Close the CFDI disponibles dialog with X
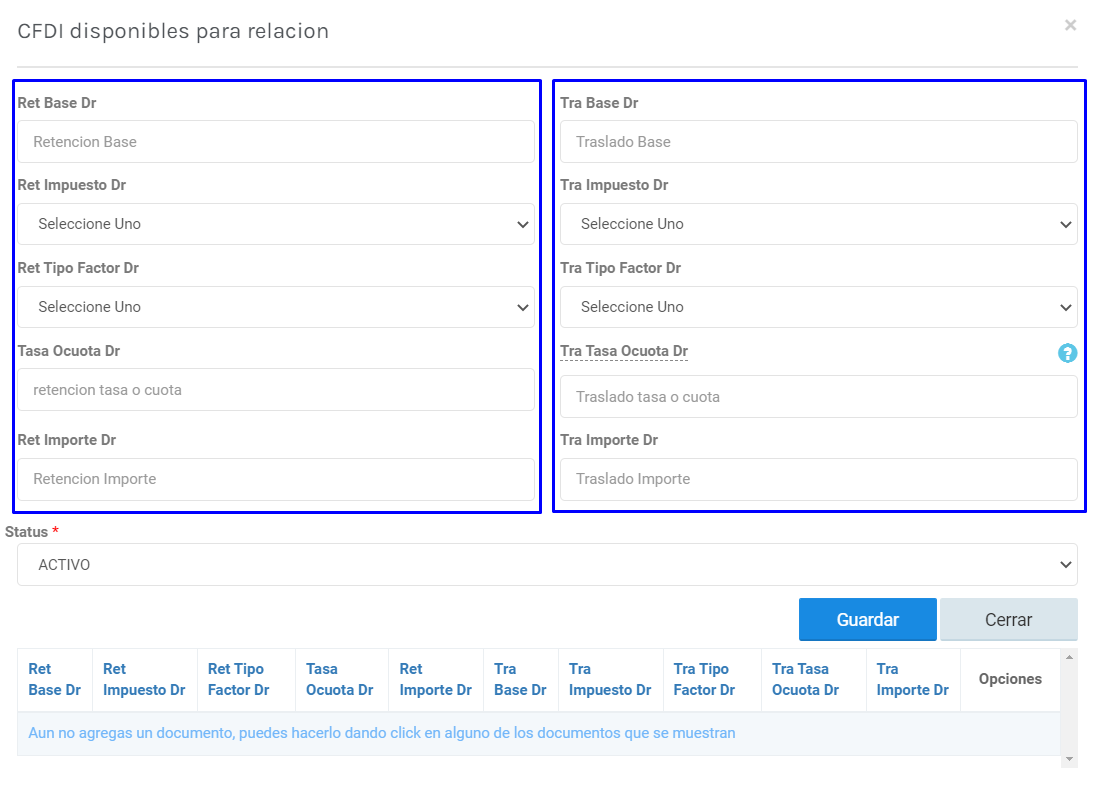The height and width of the screenshot is (786, 1100). click(x=1070, y=26)
